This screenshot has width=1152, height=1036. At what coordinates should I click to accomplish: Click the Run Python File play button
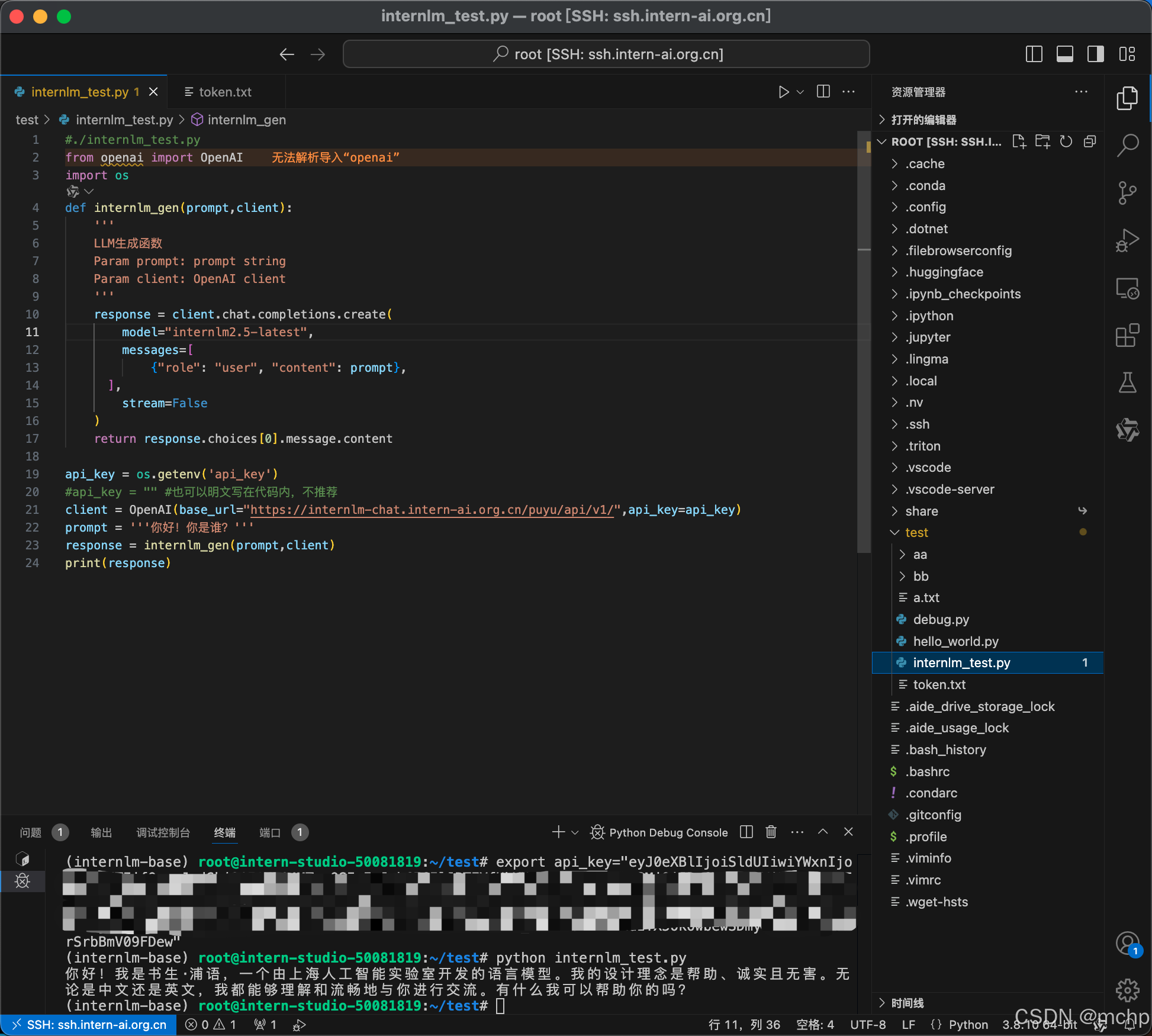[783, 92]
